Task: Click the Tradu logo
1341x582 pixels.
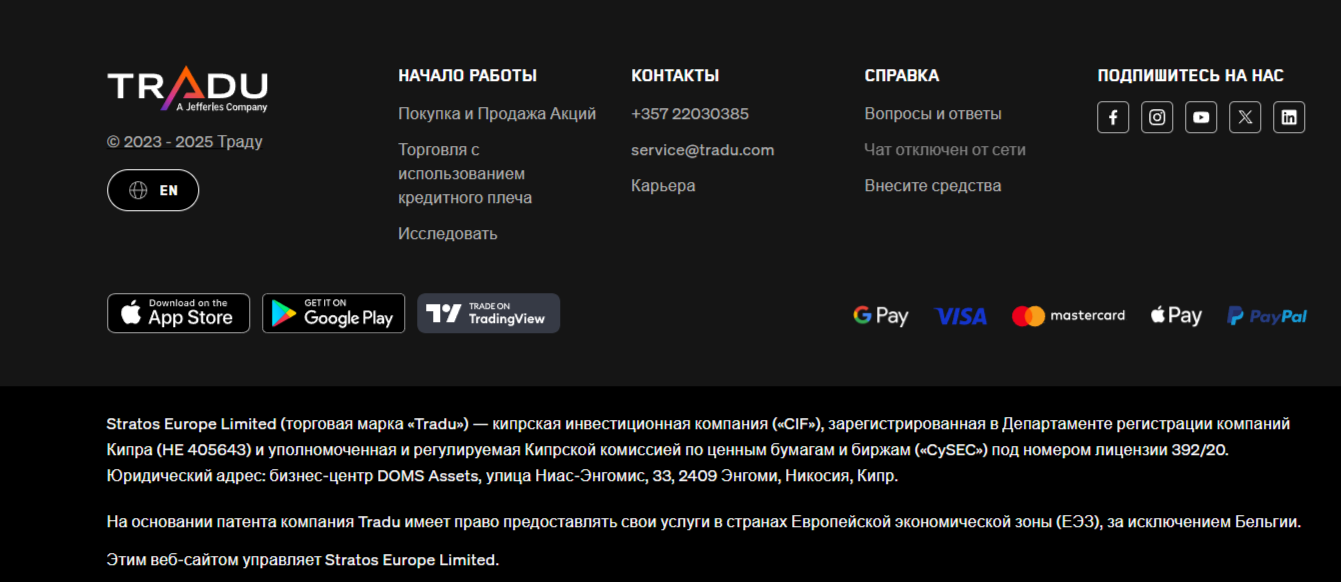Action: pyautogui.click(x=187, y=90)
